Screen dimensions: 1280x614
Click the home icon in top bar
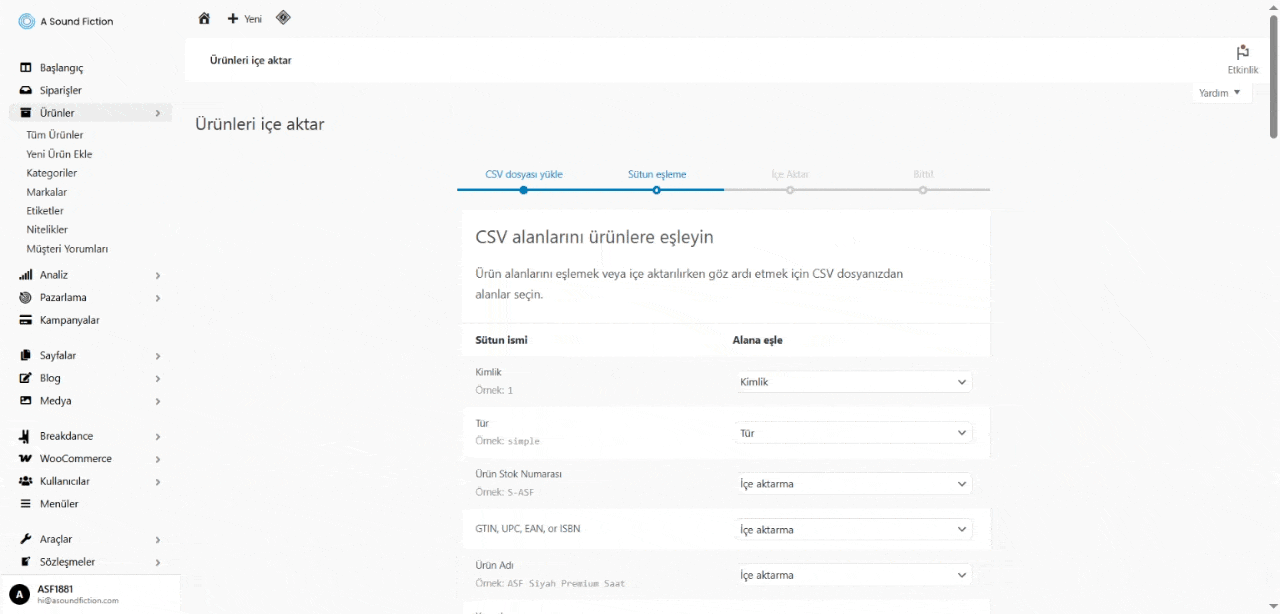204,18
